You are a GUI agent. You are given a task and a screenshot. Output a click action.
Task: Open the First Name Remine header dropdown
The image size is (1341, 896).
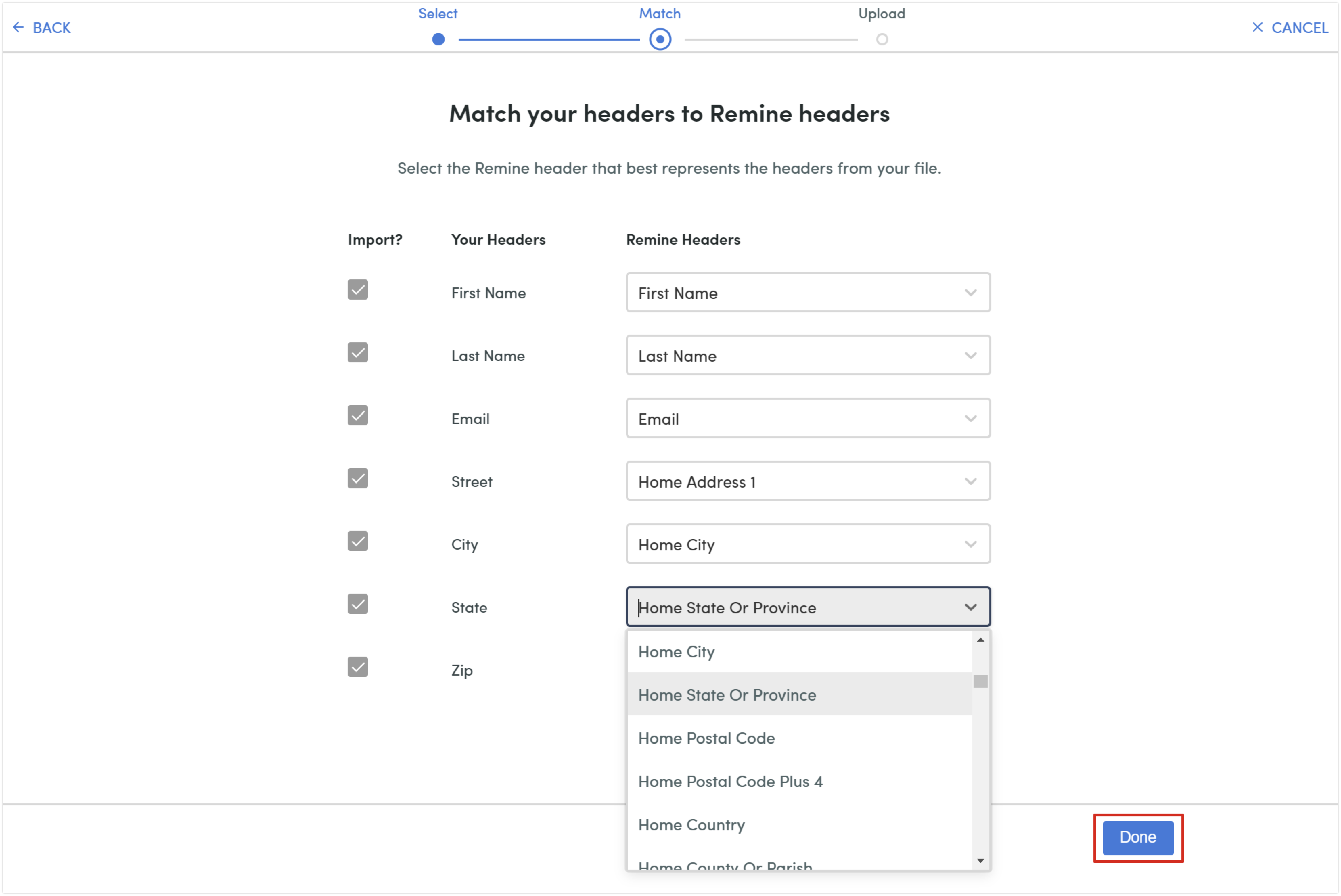808,292
